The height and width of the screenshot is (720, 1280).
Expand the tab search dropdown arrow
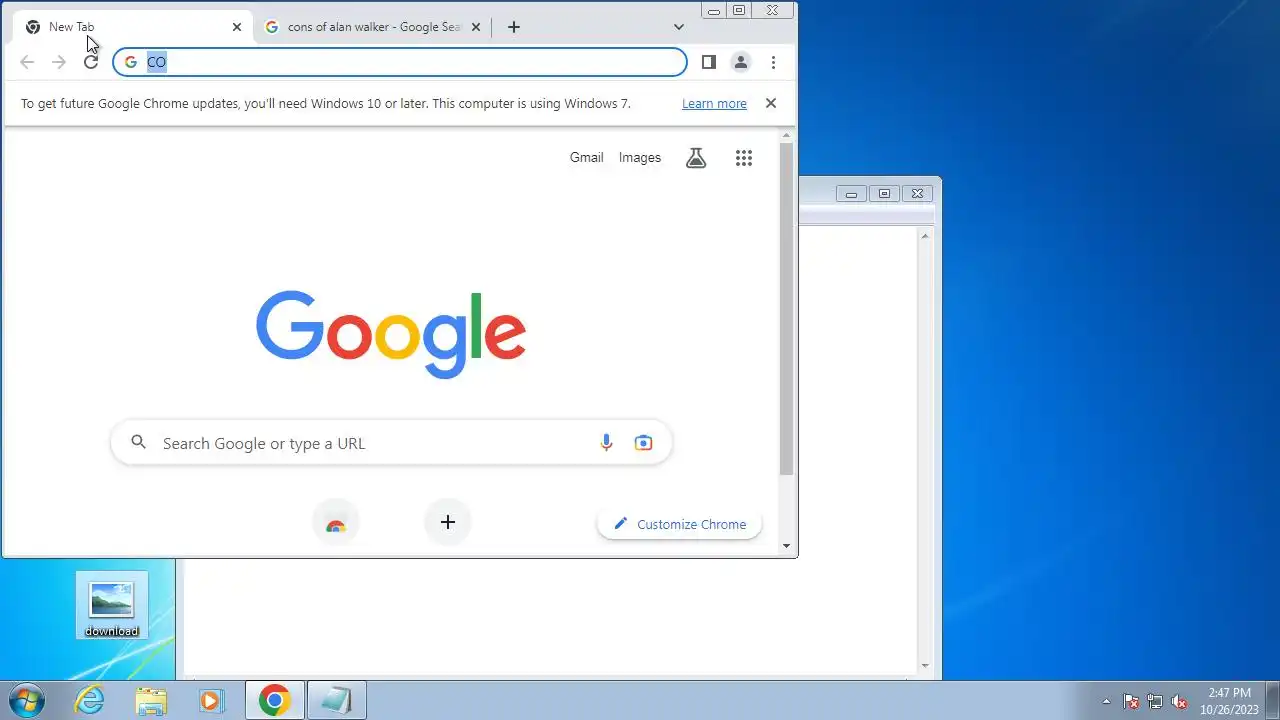click(679, 27)
